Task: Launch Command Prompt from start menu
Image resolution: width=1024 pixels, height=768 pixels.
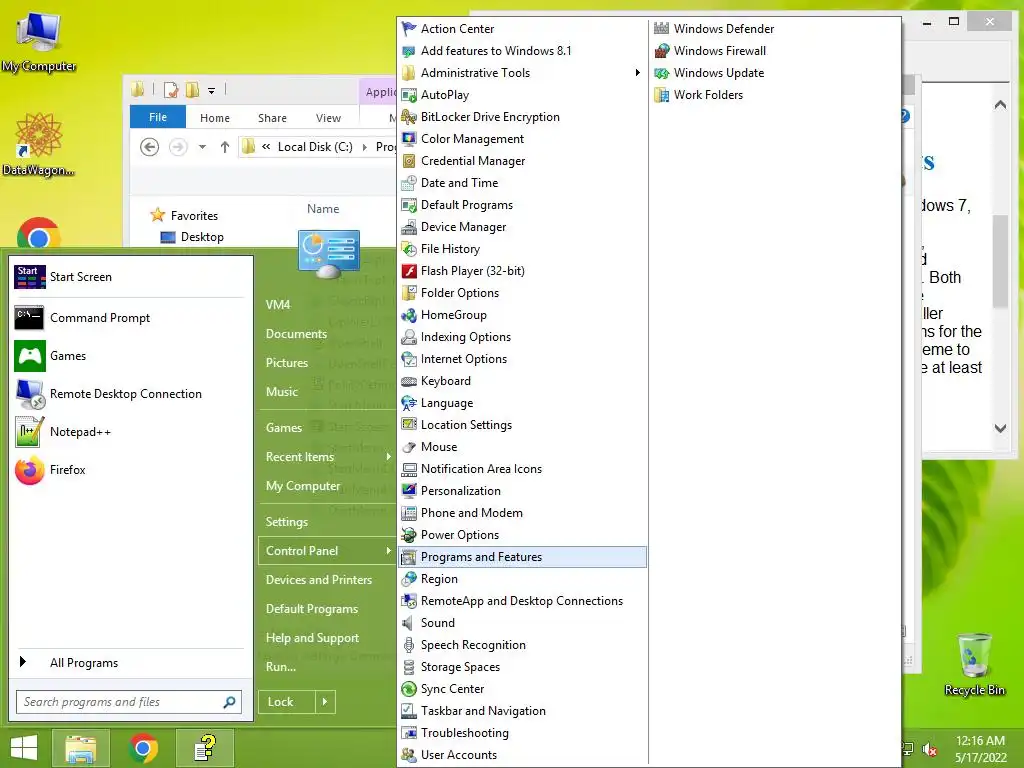Action: point(129,318)
